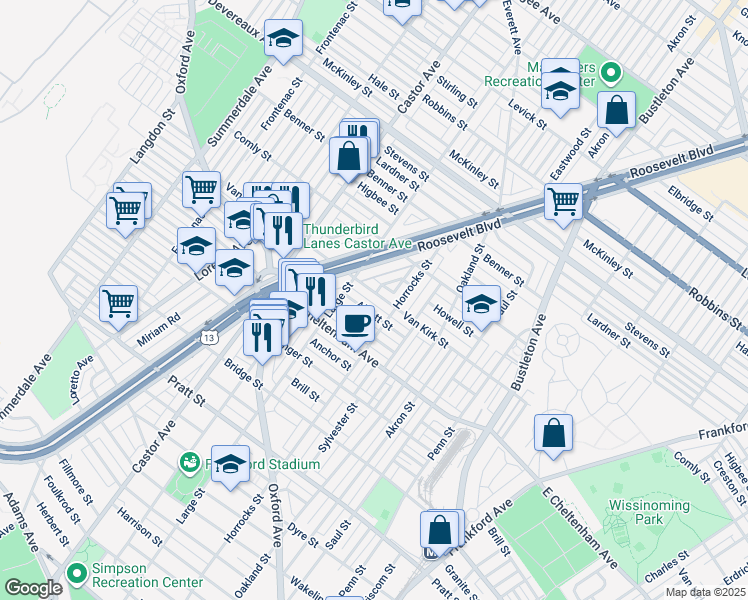Select the US Route 13 shield

tap(209, 338)
